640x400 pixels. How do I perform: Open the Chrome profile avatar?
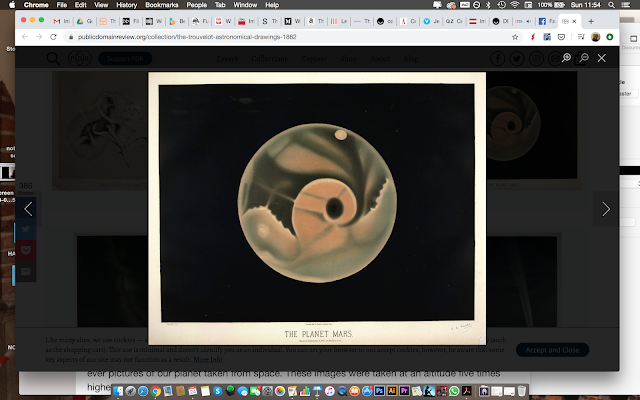coord(596,37)
